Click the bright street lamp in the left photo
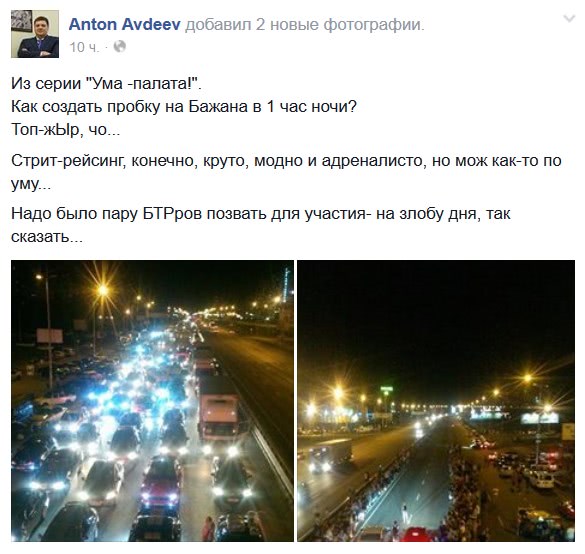Viewport: 585px width, 554px height. [103, 290]
